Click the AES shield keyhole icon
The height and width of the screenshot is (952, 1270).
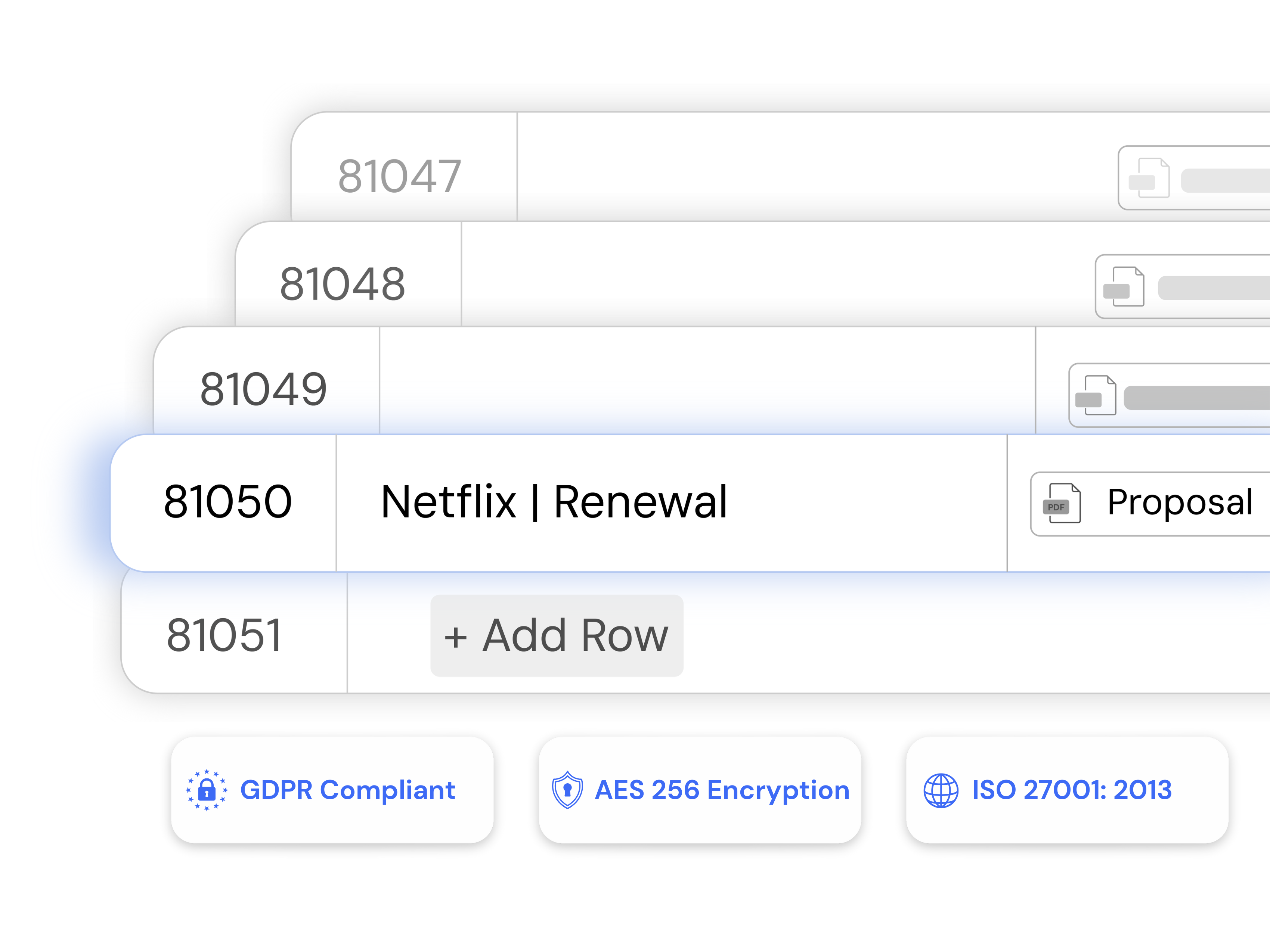[567, 790]
